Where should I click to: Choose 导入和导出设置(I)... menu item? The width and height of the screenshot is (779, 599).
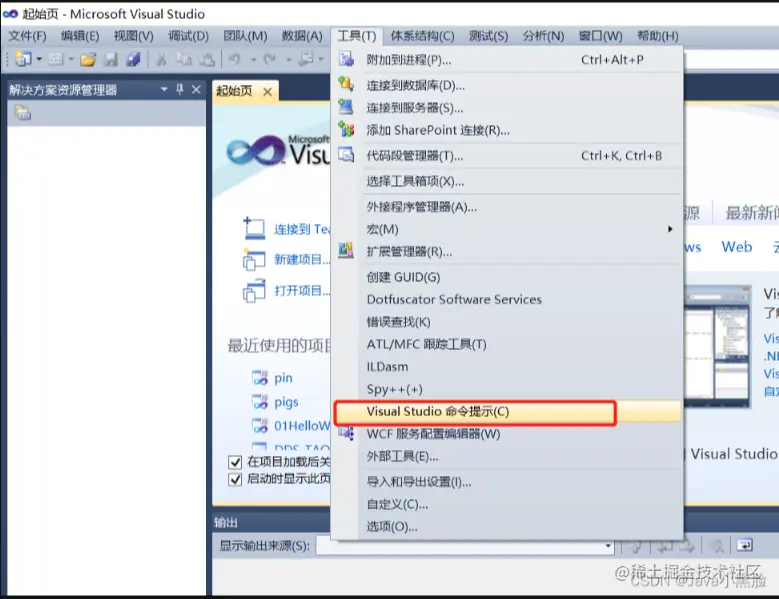[x=508, y=482]
